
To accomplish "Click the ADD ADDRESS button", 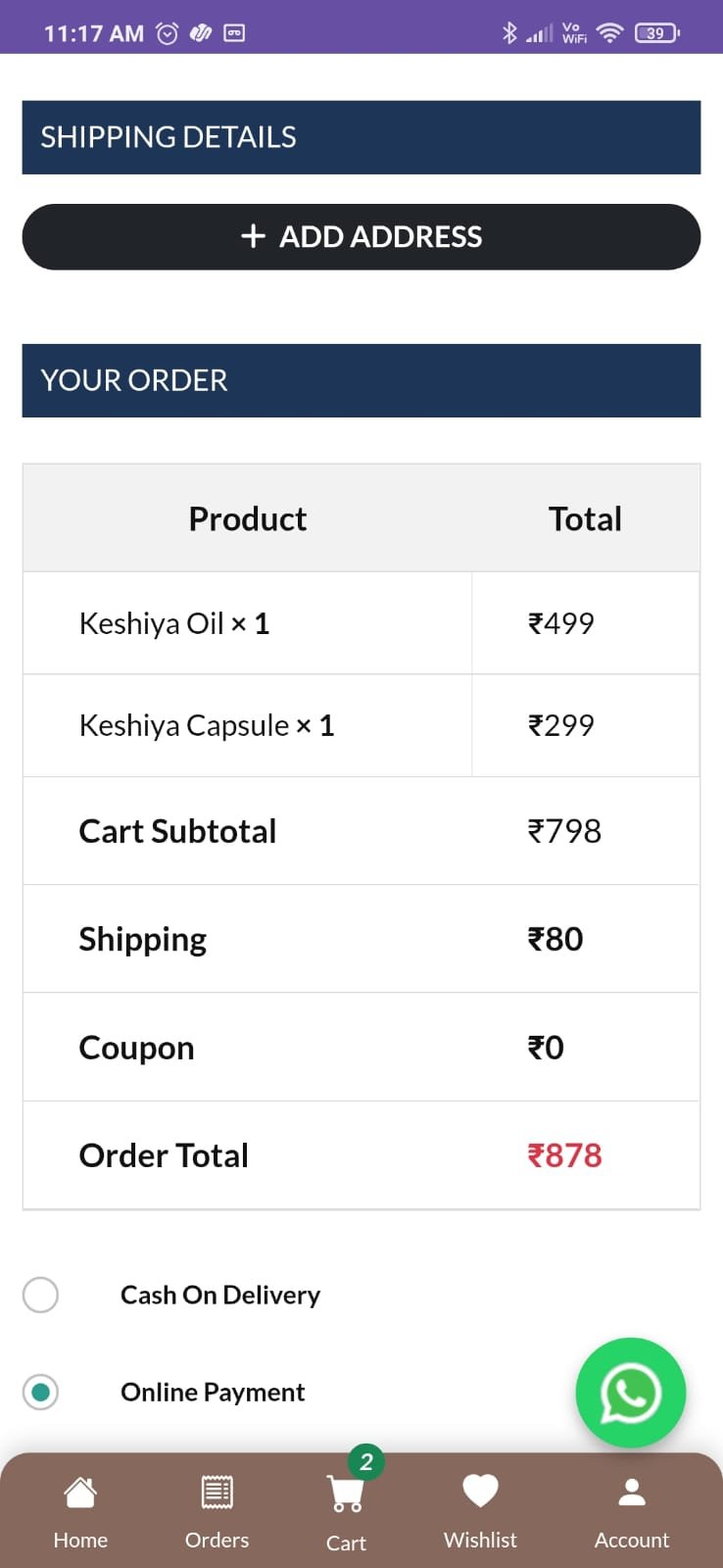I will tap(361, 237).
